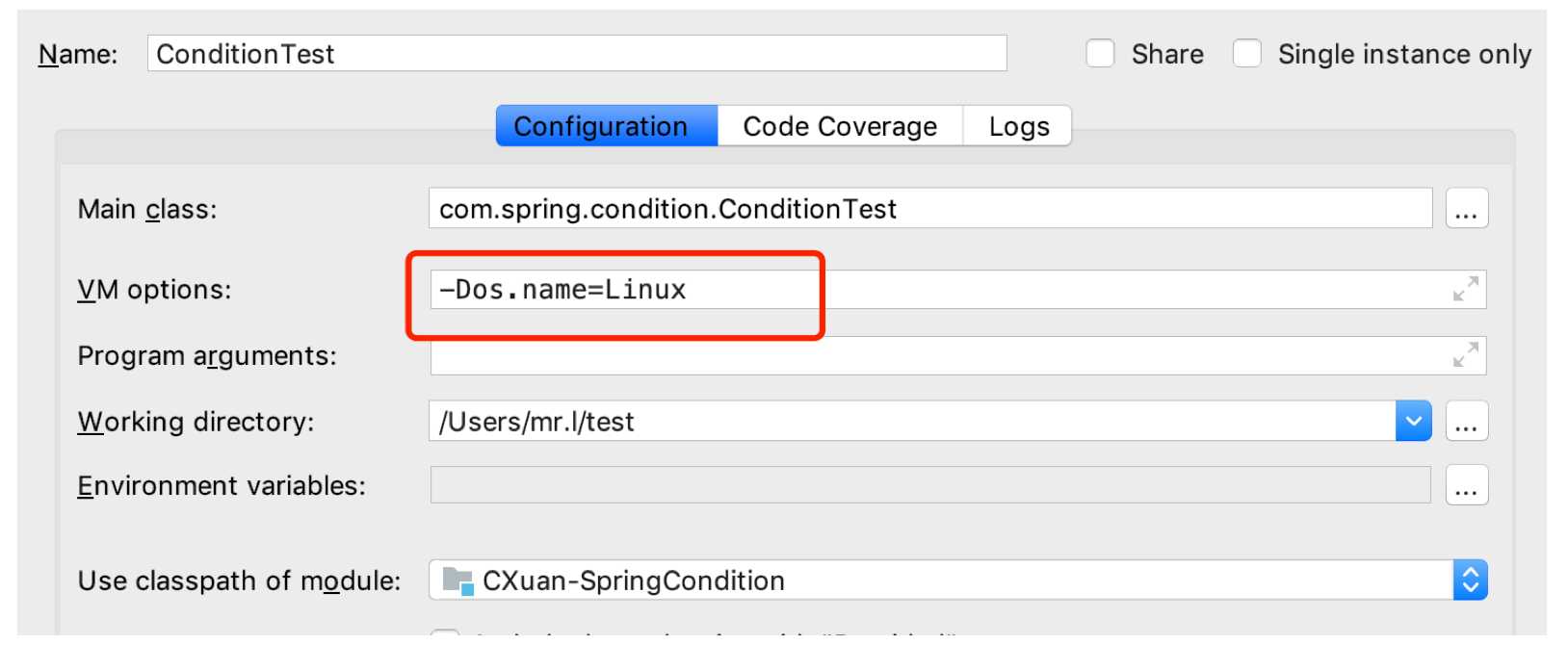Toggle checkbox below the module classpath
The height and width of the screenshot is (645, 1568).
(x=444, y=636)
